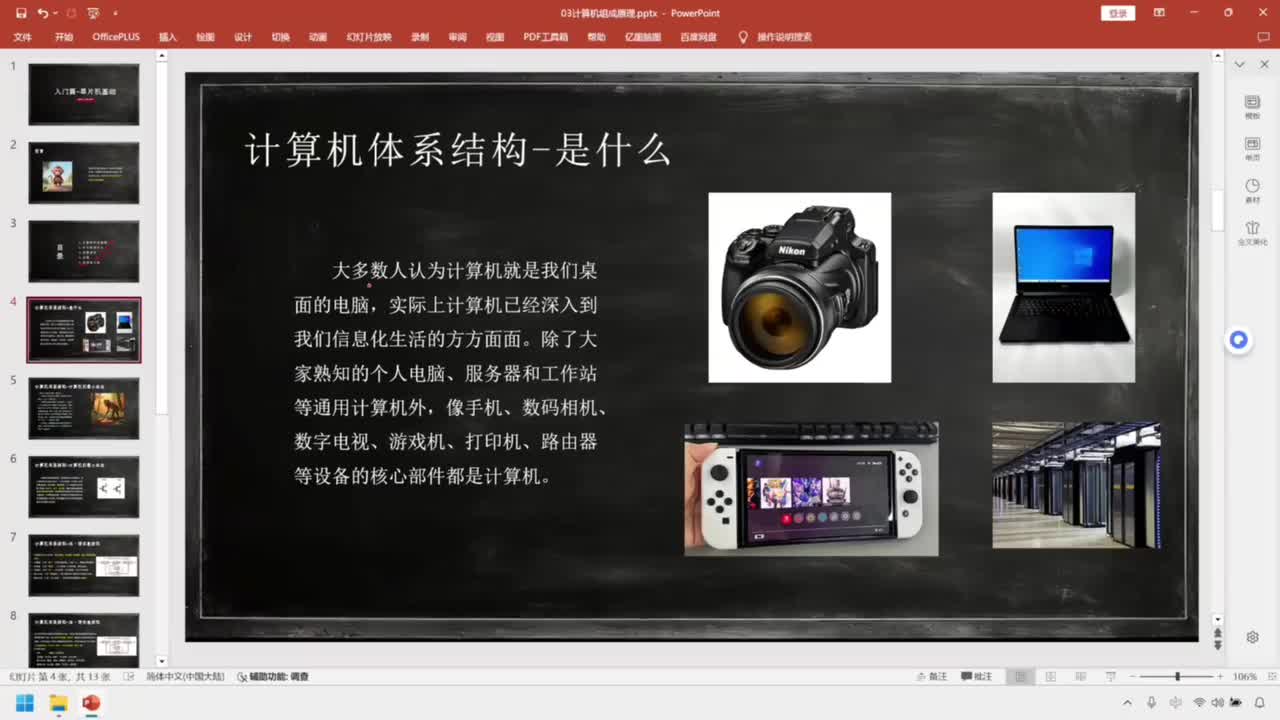Go to the 幻灯片放映 tab
1280x720 pixels.
click(x=369, y=37)
